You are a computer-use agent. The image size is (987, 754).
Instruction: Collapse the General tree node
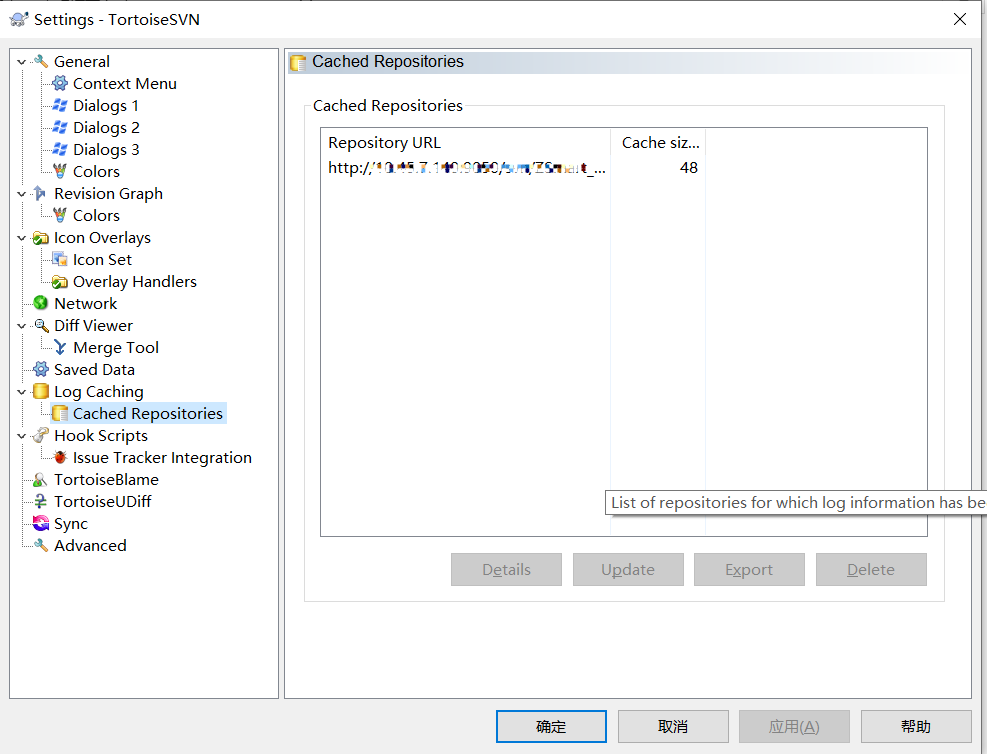(21, 62)
